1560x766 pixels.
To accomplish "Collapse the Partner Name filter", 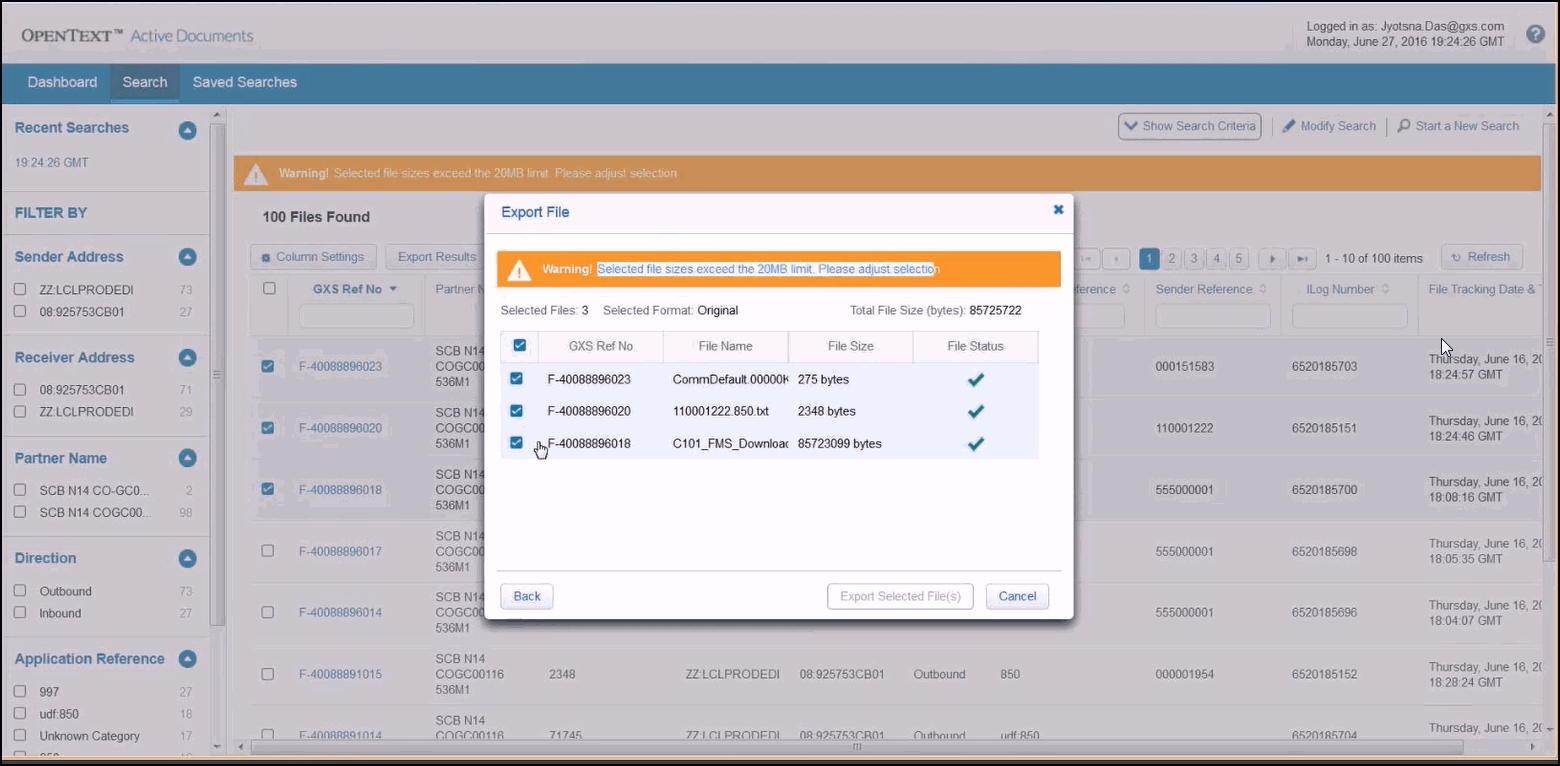I will pos(187,458).
